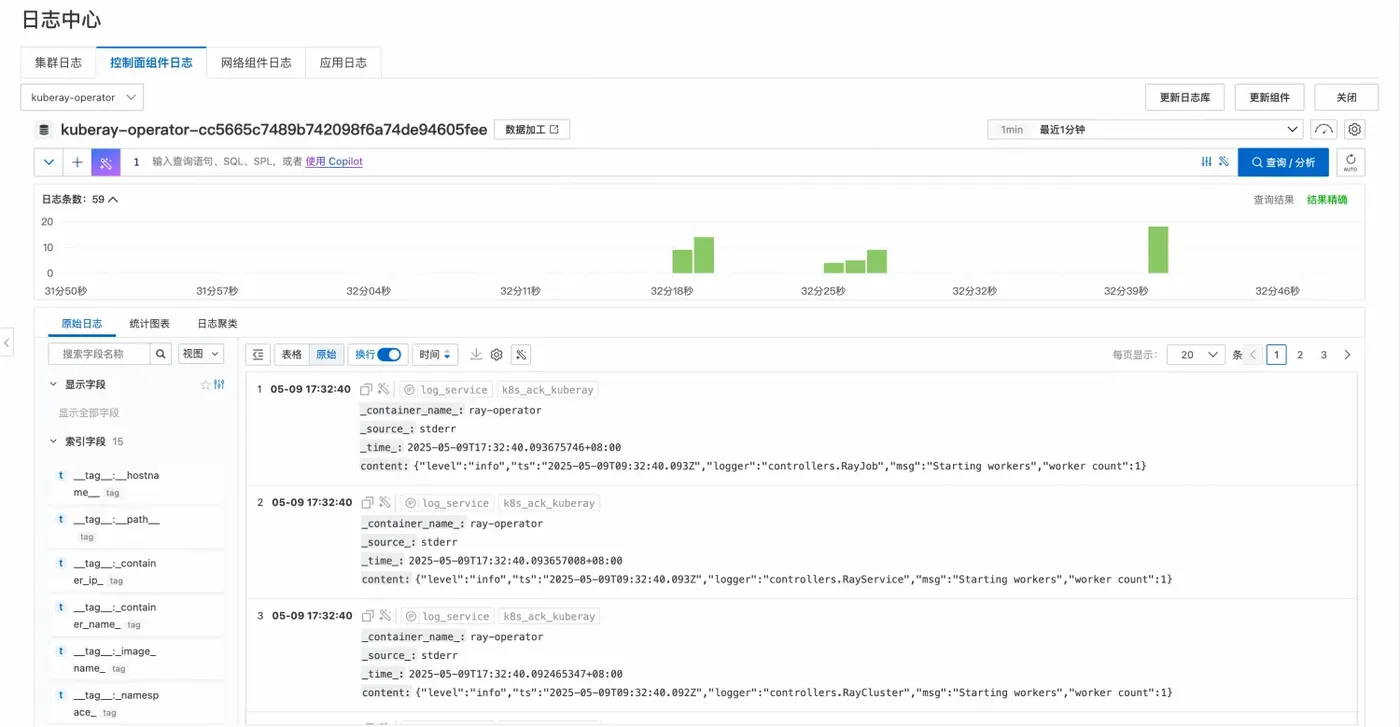The image size is (1400, 727).
Task: Click the download logs icon
Action: click(x=476, y=354)
